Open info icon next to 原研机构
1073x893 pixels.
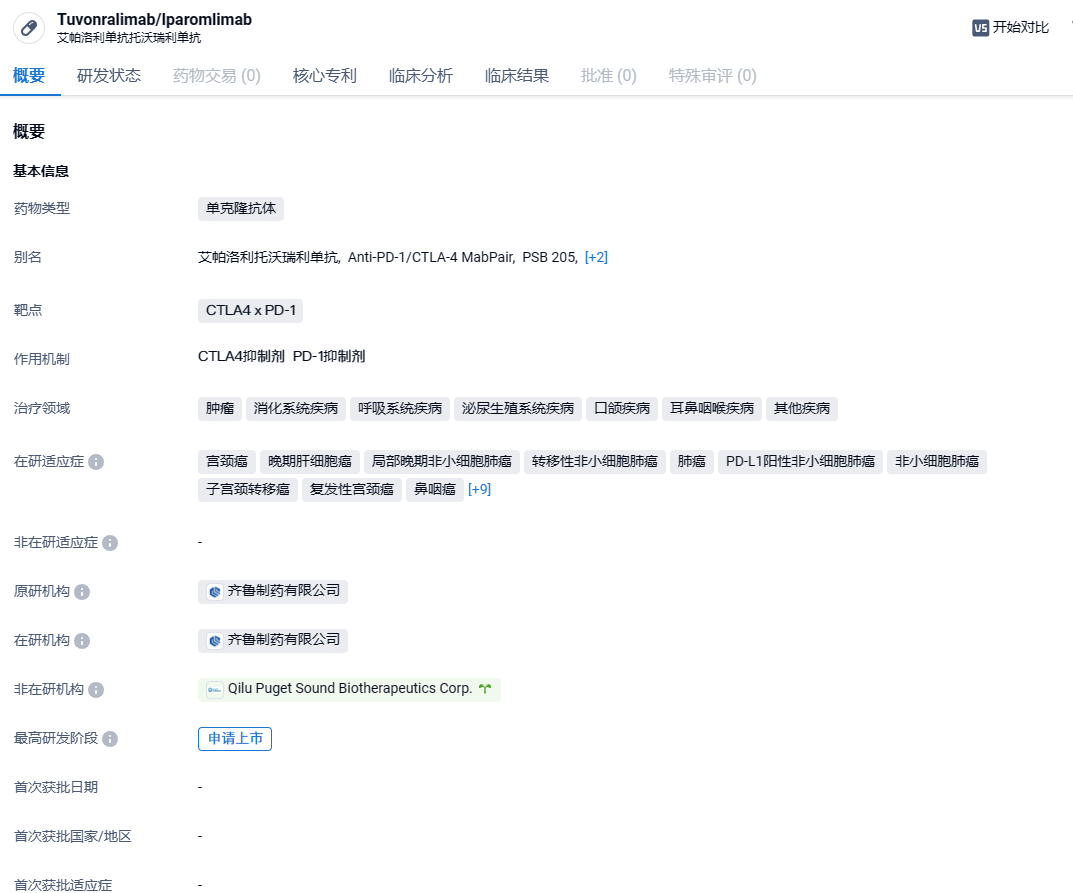82,592
